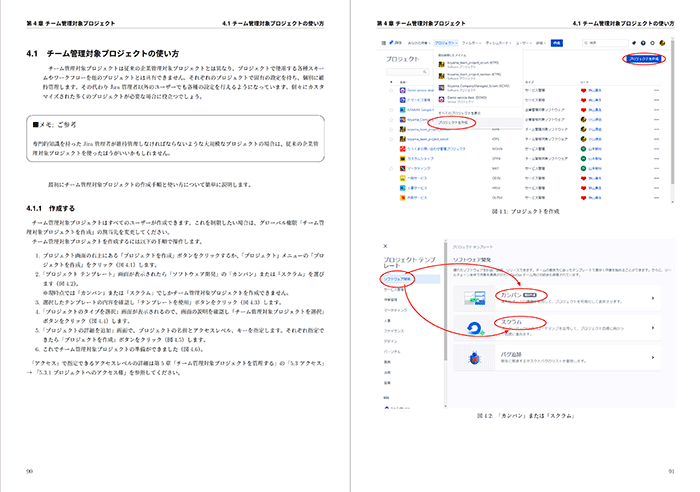700x492 pixels.
Task: Star the マーケティング project
Action: [391, 168]
